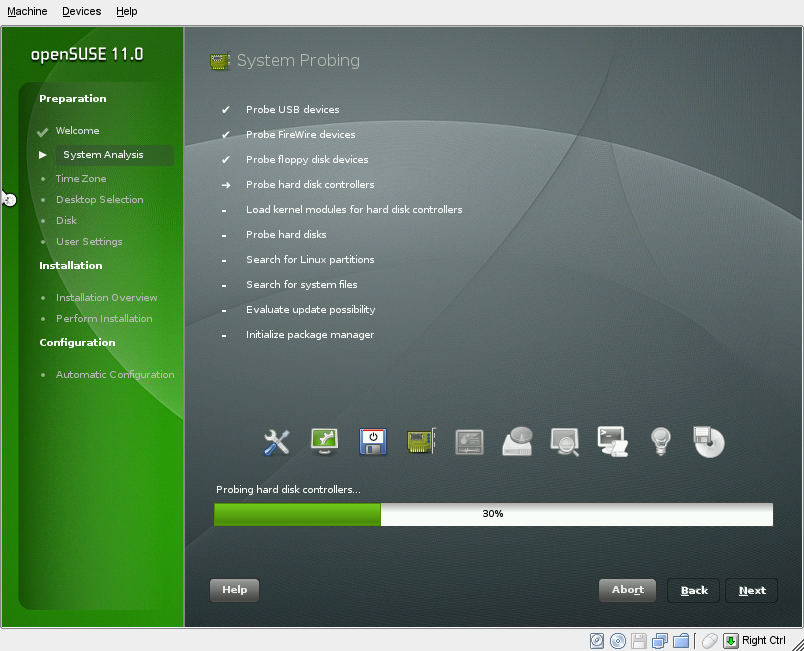This screenshot has height=651, width=804.
Task: Select the User Settings step
Action: [x=89, y=242]
